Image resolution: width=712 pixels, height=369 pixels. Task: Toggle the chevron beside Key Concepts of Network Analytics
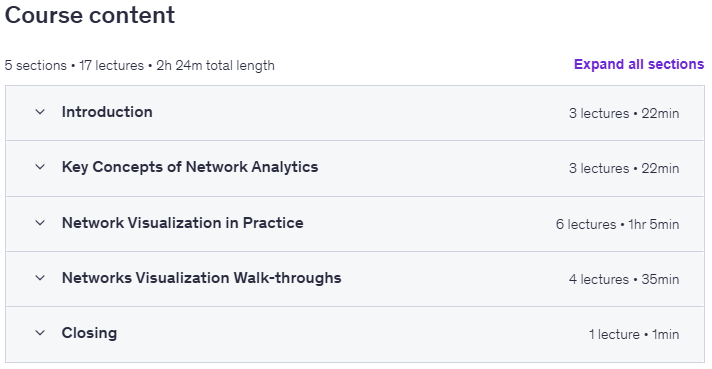[40, 167]
